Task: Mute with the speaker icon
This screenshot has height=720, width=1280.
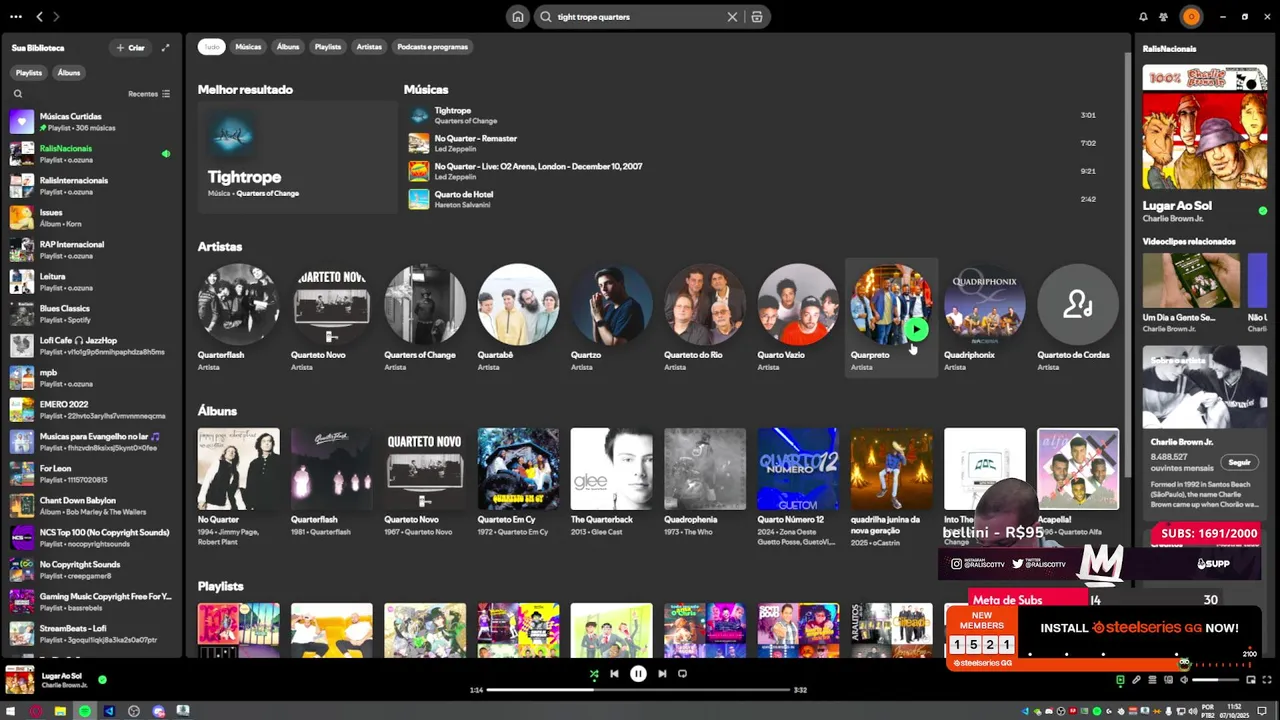Action: coord(1184,681)
